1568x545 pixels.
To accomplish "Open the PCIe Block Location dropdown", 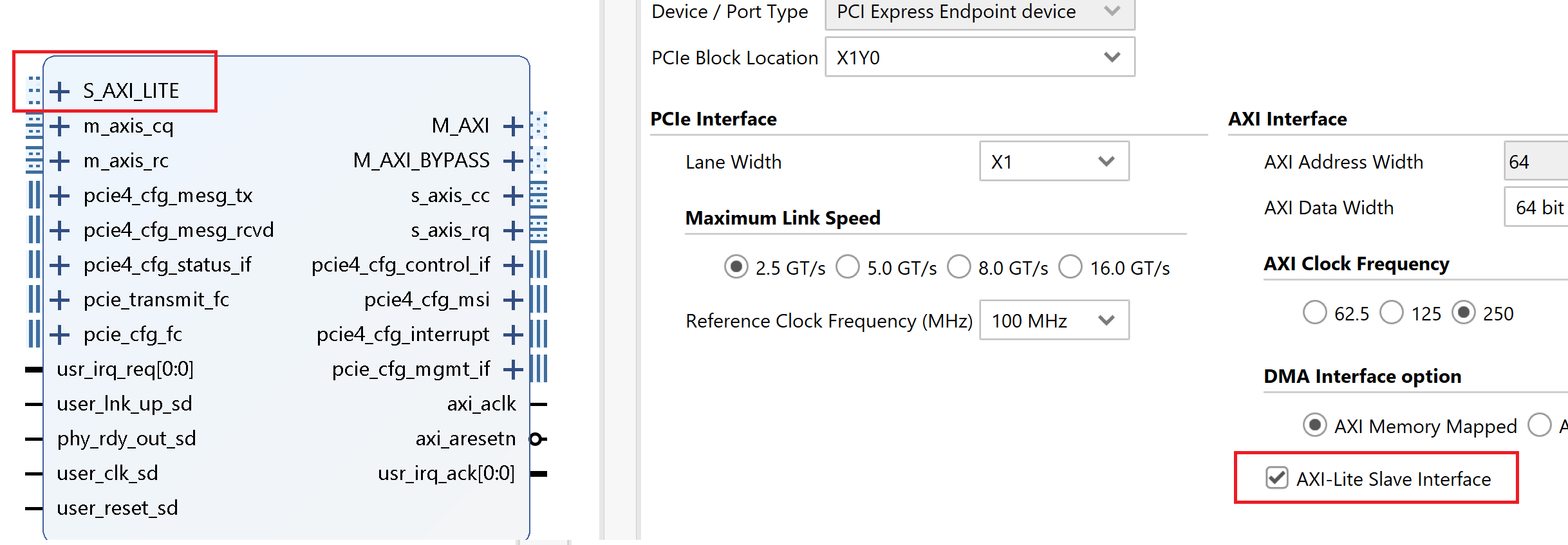I will [979, 57].
